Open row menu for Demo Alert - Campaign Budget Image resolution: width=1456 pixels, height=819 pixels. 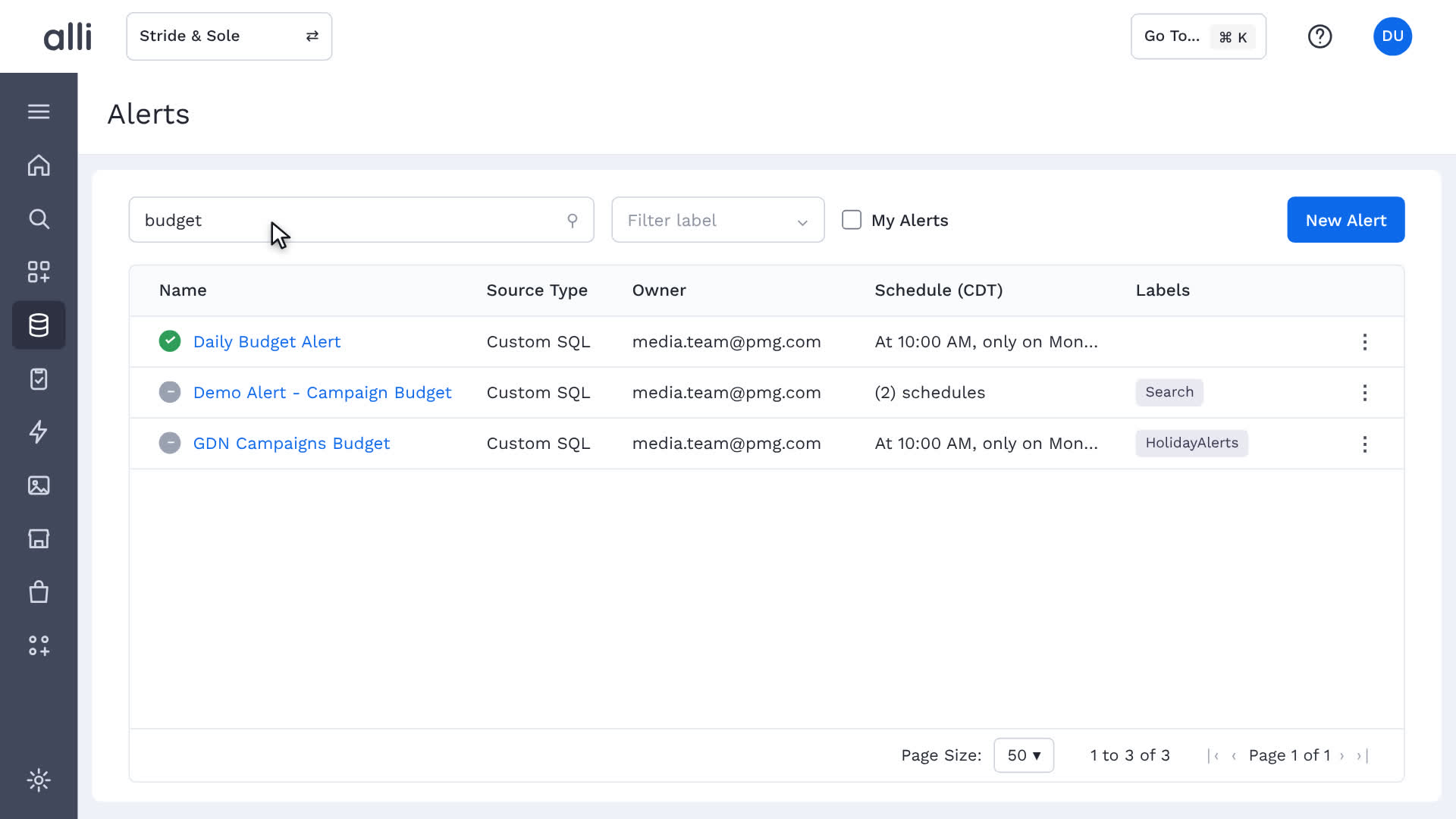tap(1365, 393)
